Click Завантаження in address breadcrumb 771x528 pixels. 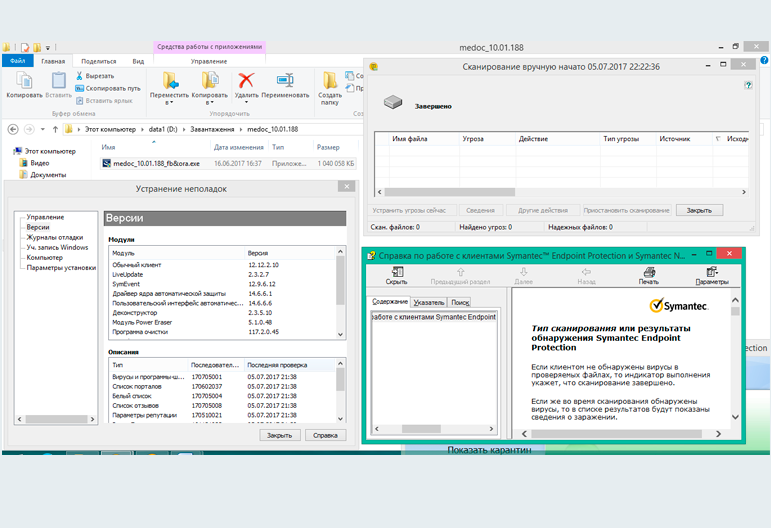tap(212, 129)
